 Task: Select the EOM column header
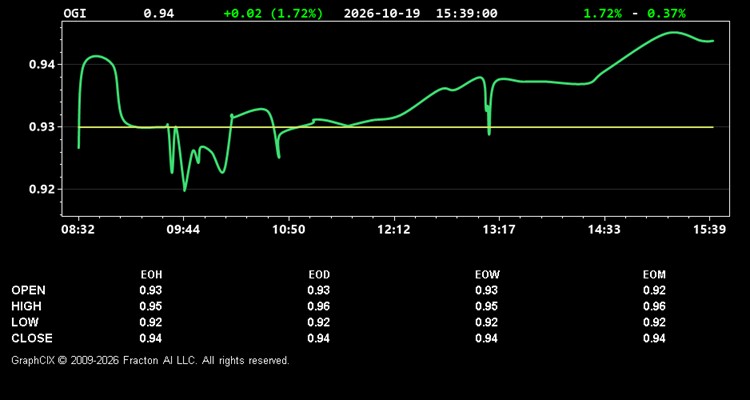654,275
